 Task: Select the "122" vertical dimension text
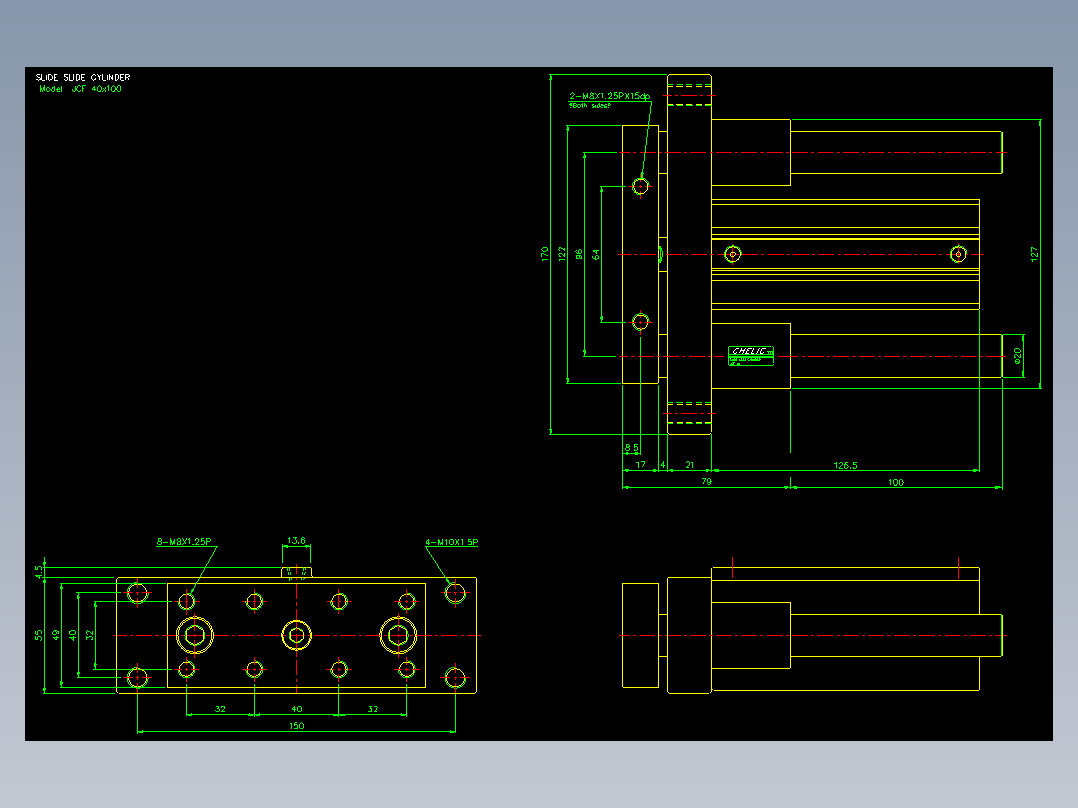click(x=562, y=254)
